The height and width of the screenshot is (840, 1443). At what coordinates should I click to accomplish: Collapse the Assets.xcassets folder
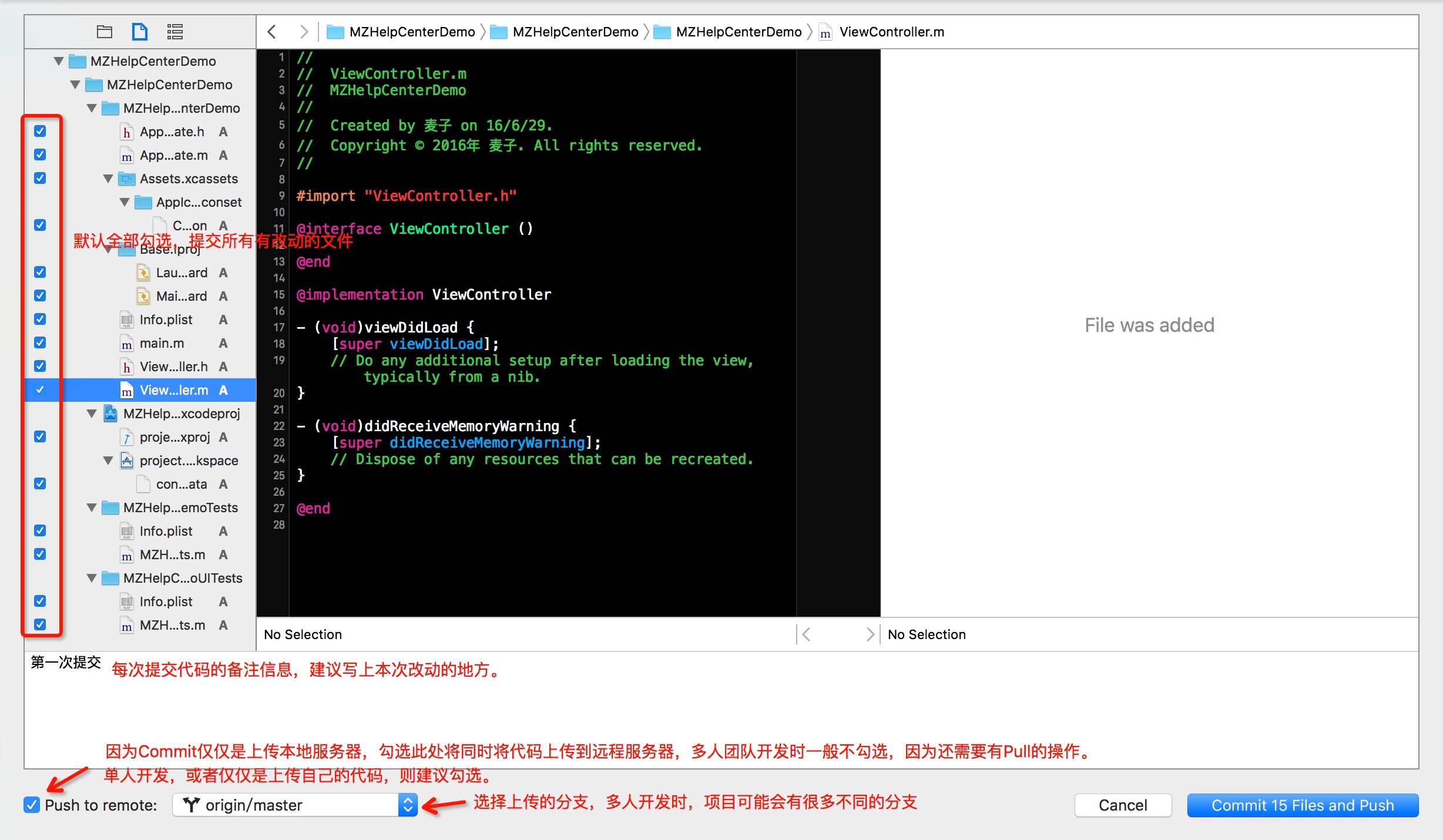tap(108, 179)
